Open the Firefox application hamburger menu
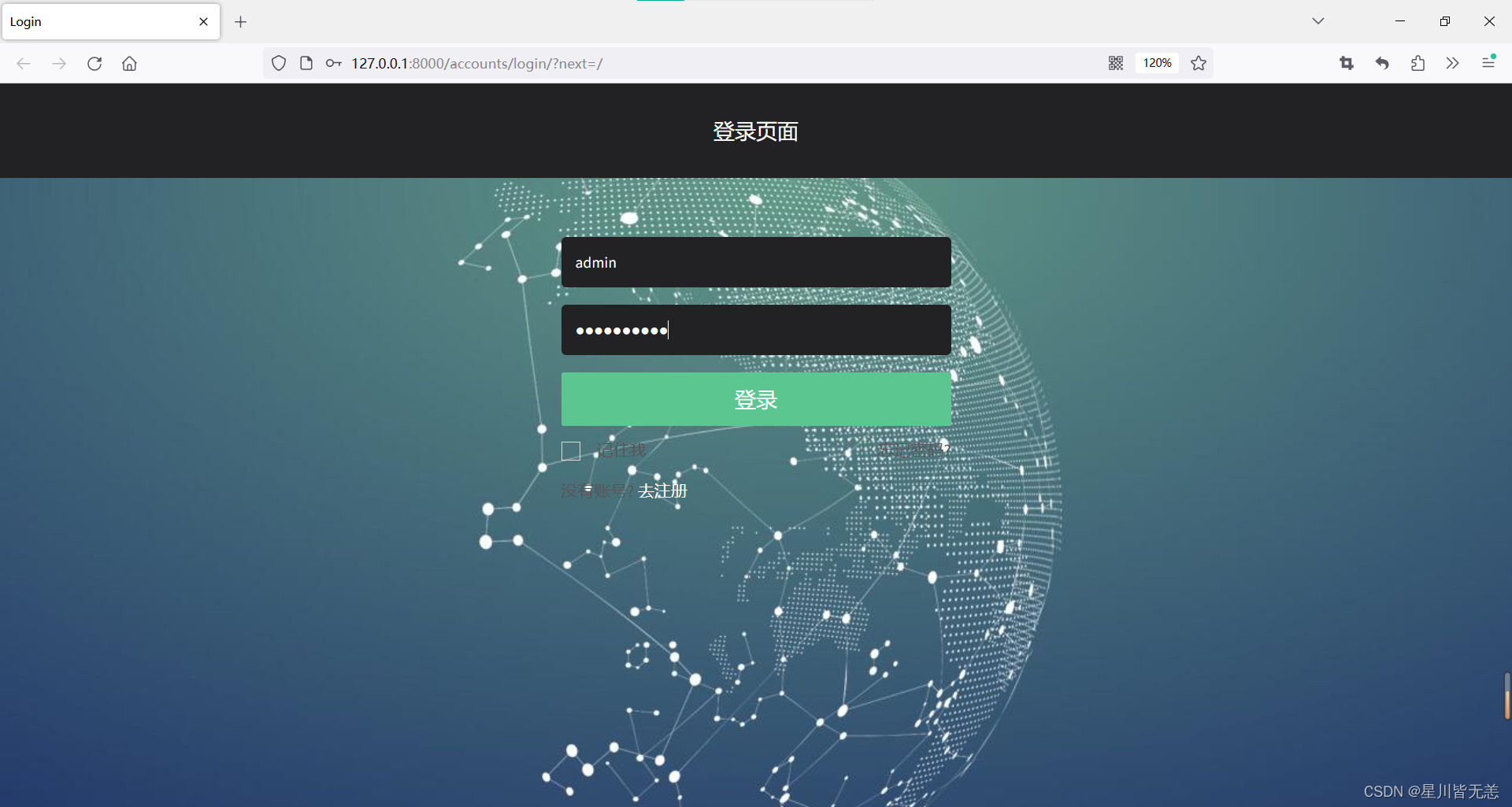1512x807 pixels. 1488,62
